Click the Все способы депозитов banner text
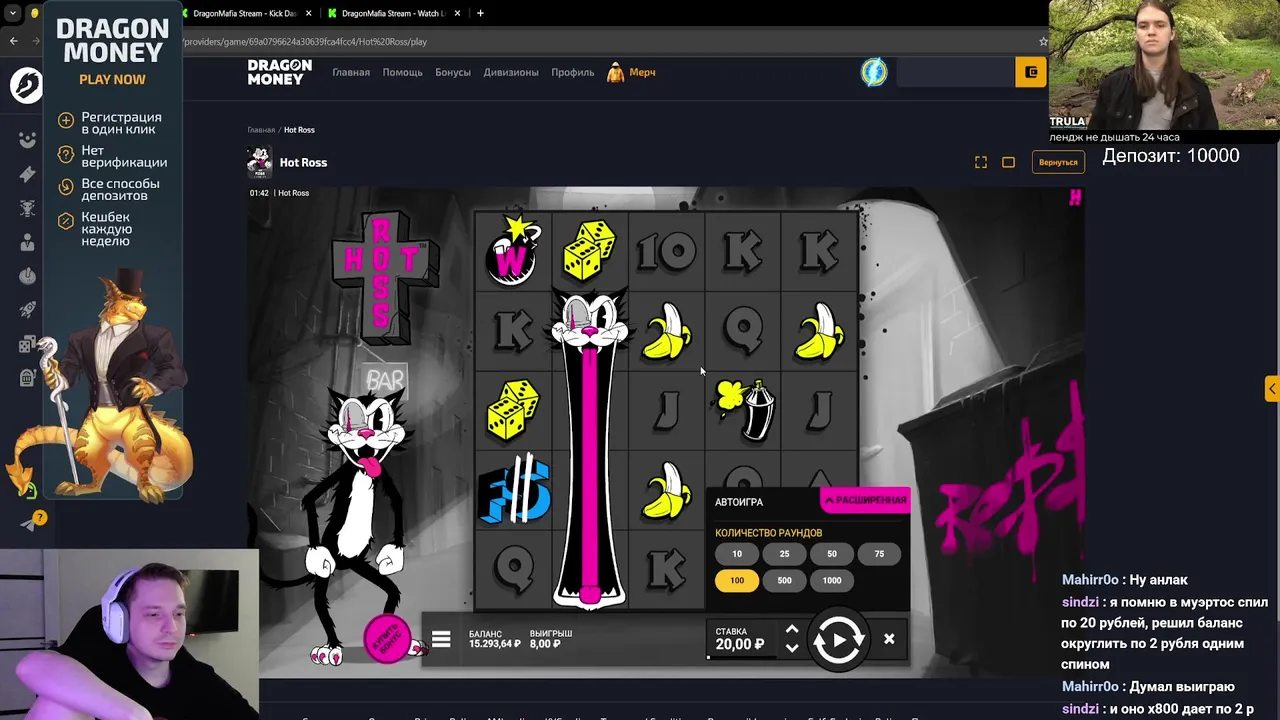 click(120, 189)
